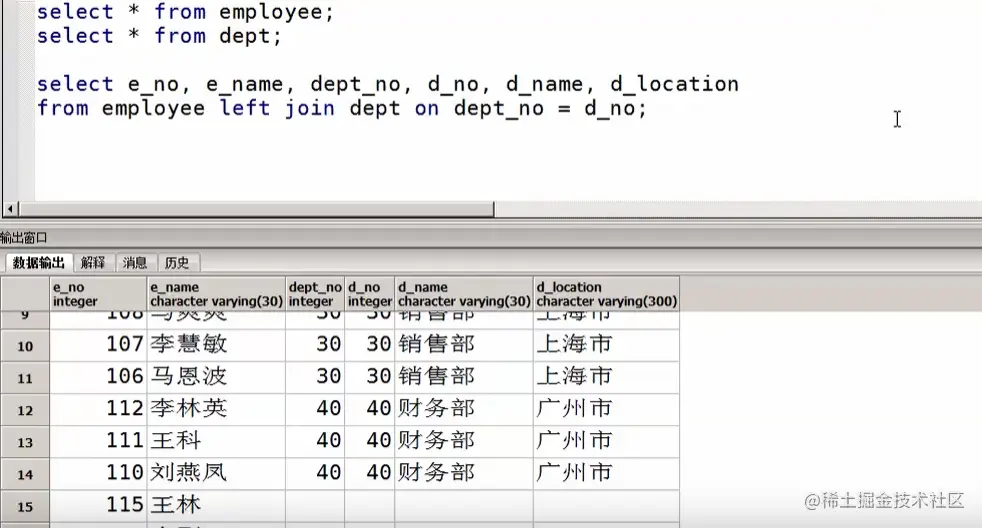Click dept_no 40 in row 14
Image resolution: width=982 pixels, height=528 pixels.
pos(315,473)
